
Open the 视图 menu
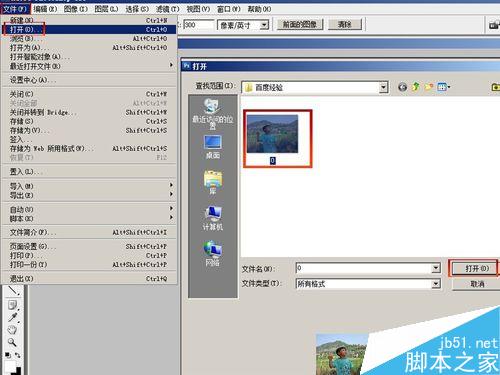(198, 9)
